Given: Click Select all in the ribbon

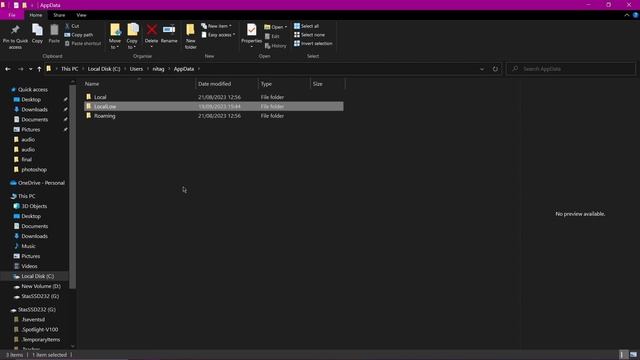Looking at the screenshot, I should pyautogui.click(x=306, y=26).
